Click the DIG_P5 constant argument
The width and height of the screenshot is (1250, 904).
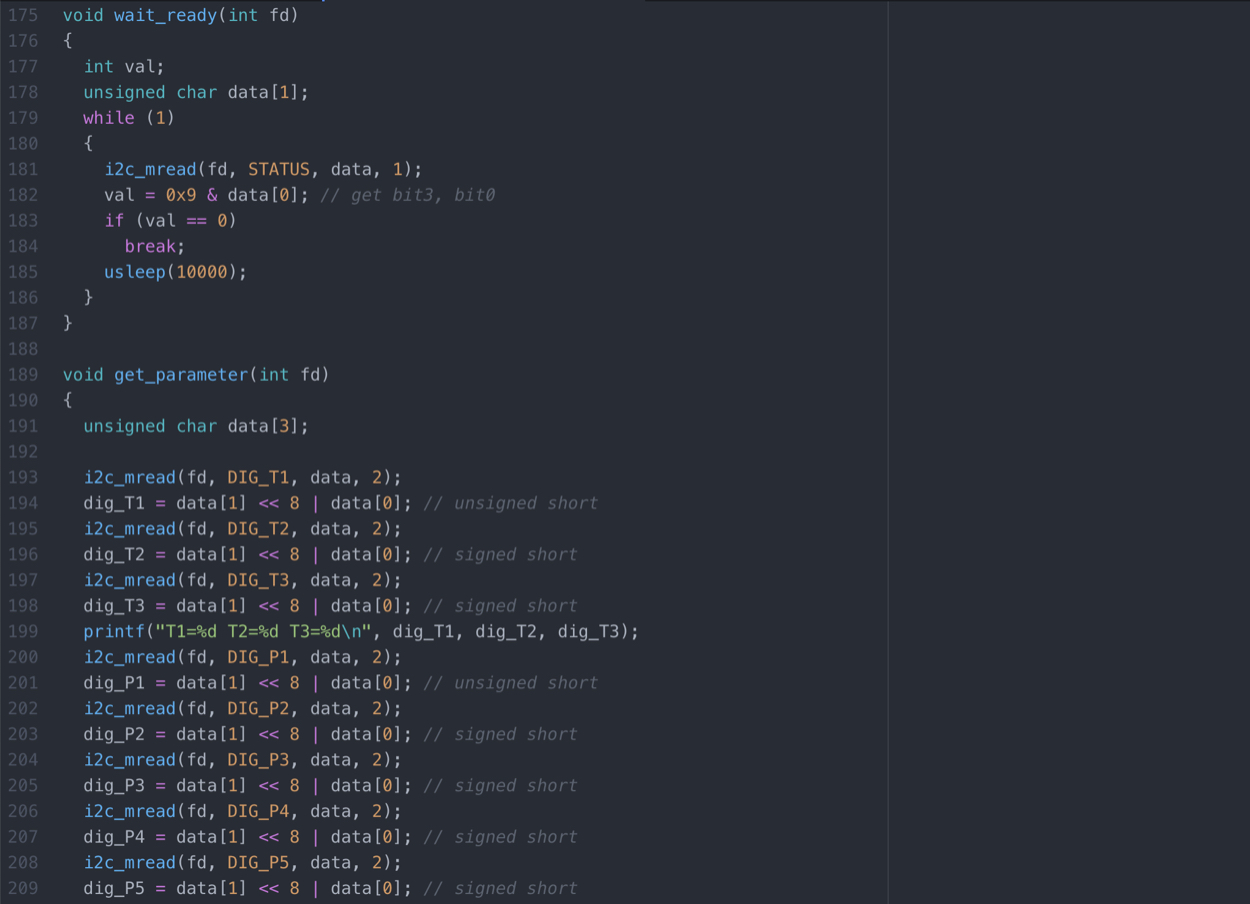click(258, 863)
